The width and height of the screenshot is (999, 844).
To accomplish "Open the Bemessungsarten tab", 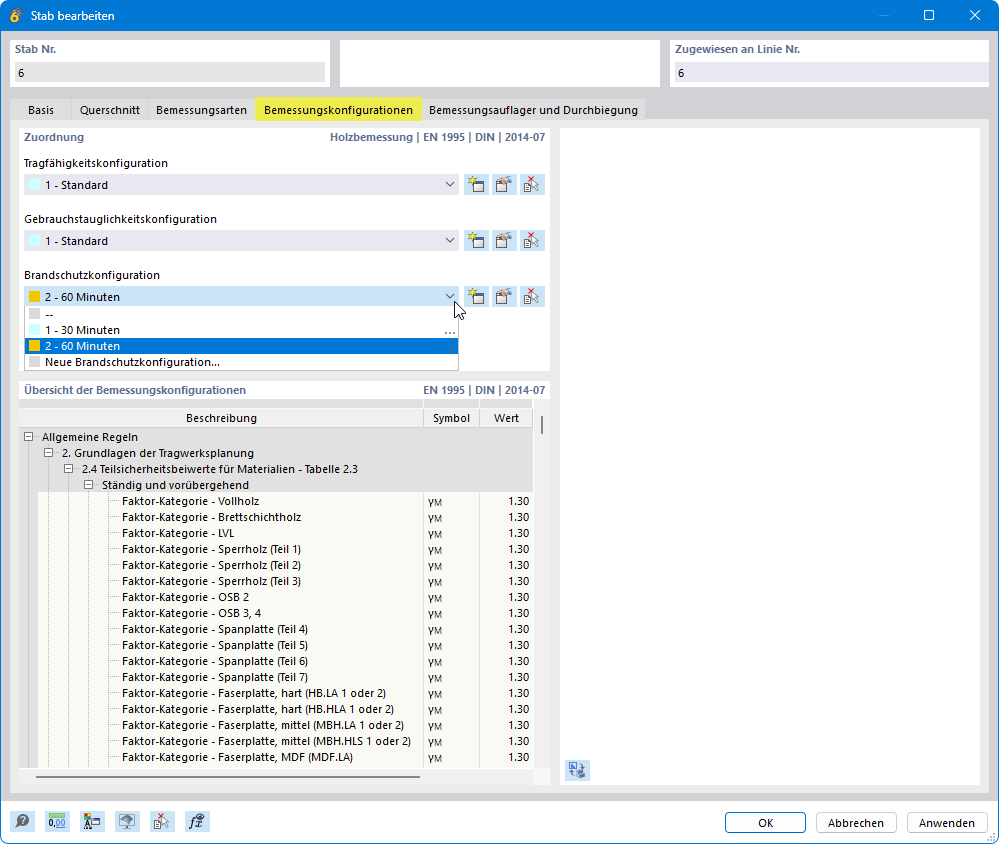I will (x=201, y=110).
